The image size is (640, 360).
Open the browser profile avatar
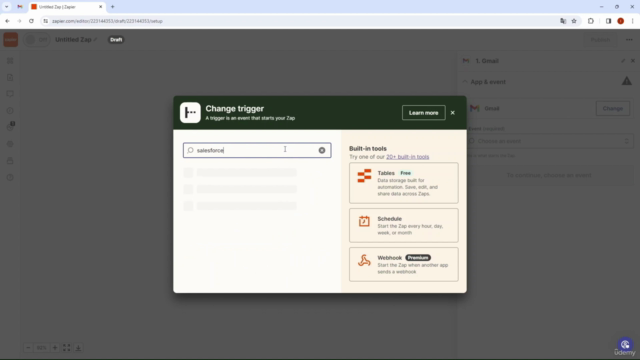[620, 21]
